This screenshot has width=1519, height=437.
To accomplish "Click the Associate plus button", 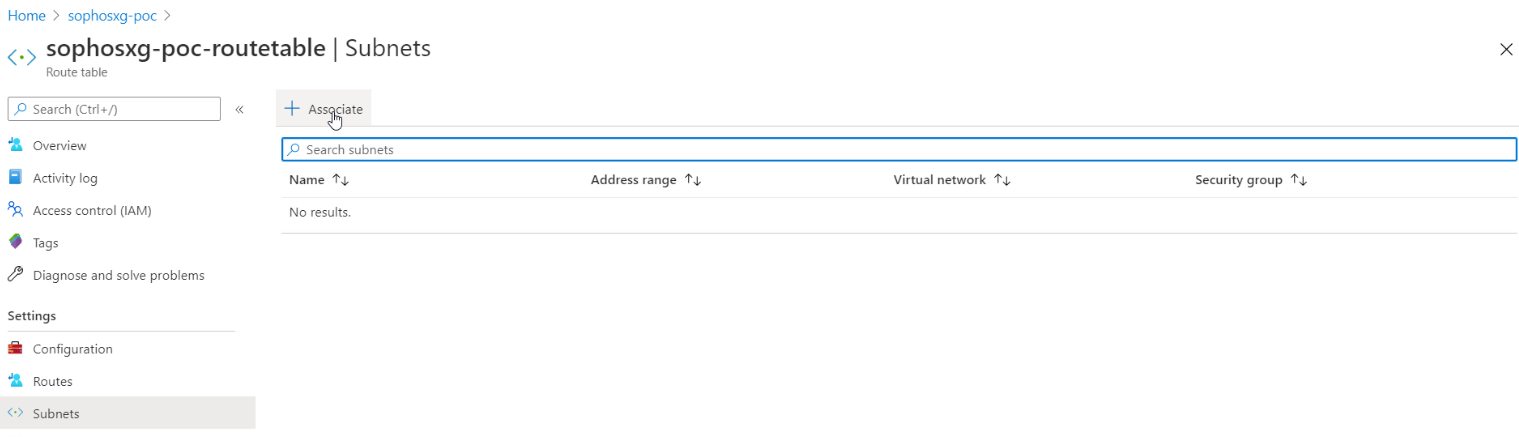I will (323, 109).
